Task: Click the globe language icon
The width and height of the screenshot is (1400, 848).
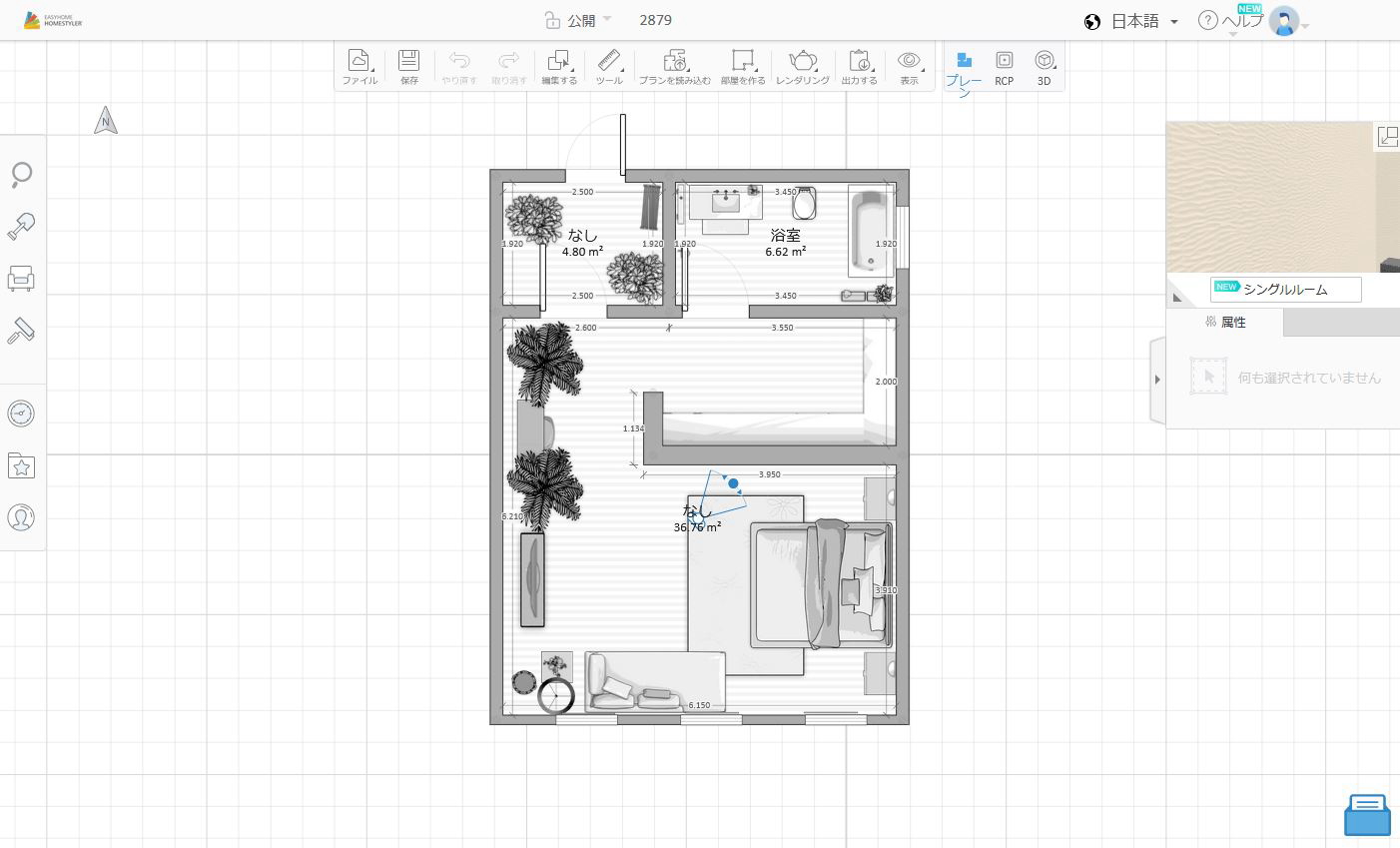Action: click(x=1092, y=21)
